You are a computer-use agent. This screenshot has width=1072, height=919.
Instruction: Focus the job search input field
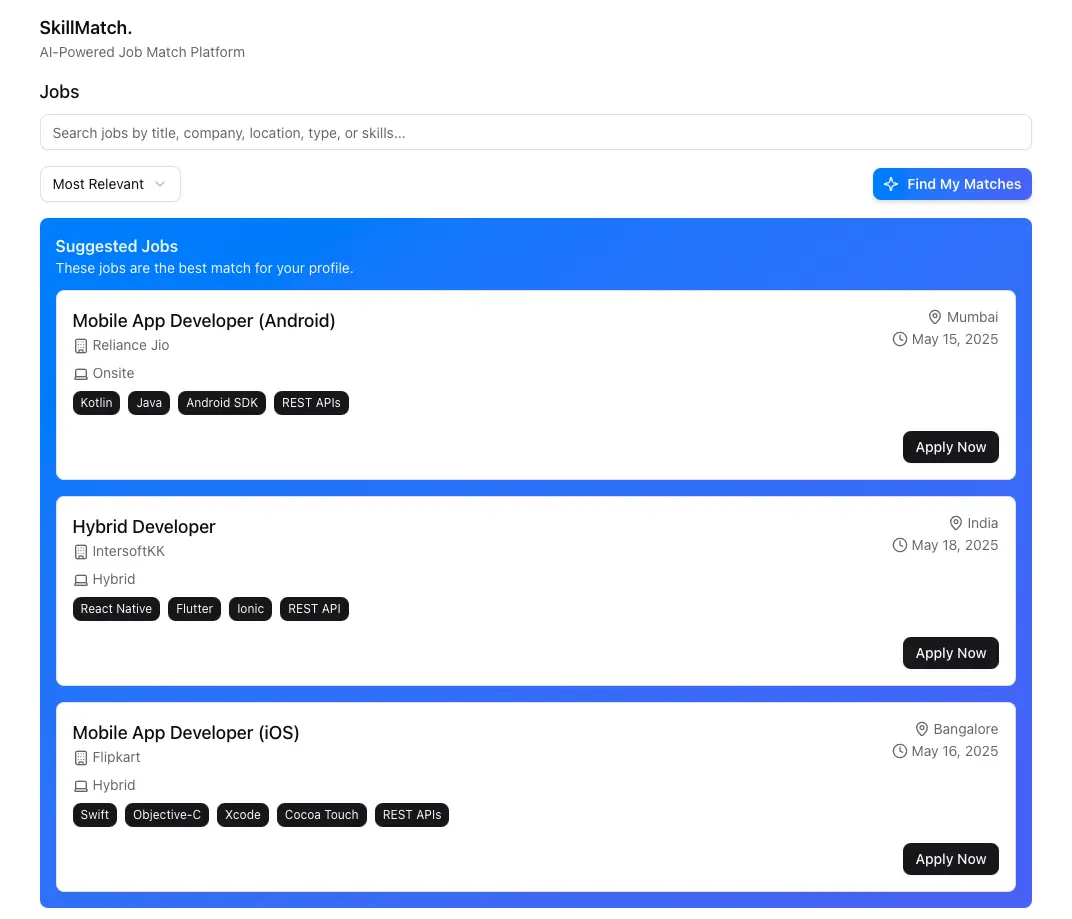pos(535,132)
